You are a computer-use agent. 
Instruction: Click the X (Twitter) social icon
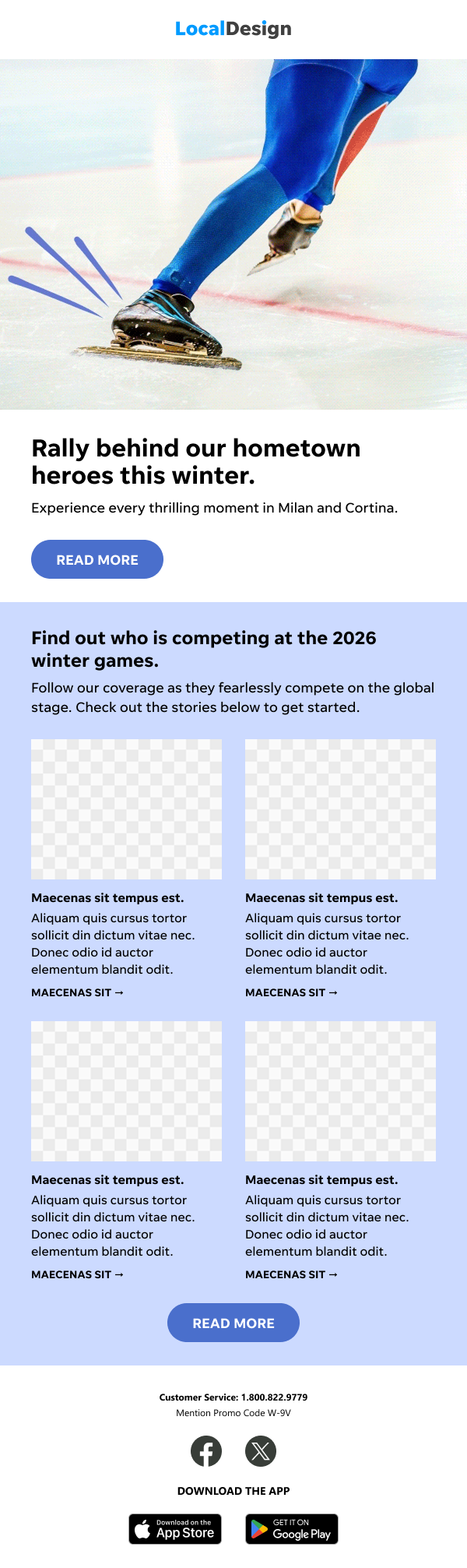click(x=261, y=1451)
